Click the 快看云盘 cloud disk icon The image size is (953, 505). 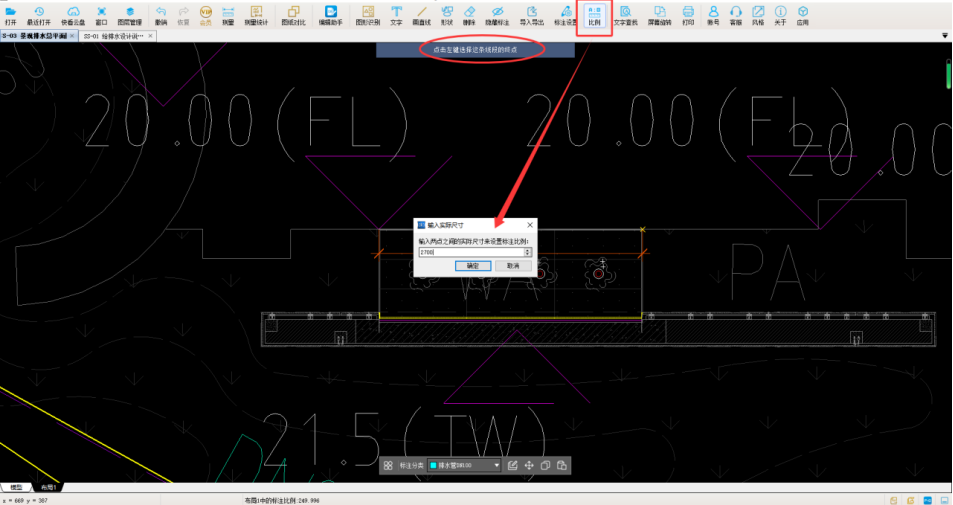[x=73, y=14]
